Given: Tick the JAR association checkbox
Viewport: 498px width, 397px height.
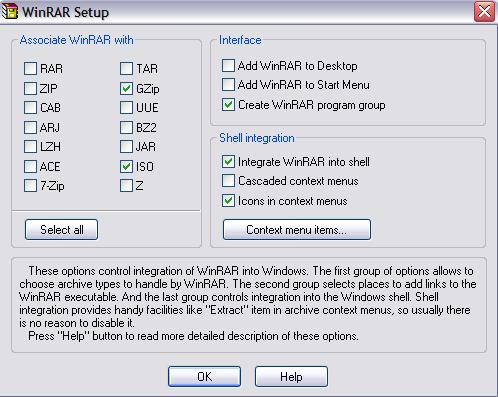Looking at the screenshot, I should [126, 146].
